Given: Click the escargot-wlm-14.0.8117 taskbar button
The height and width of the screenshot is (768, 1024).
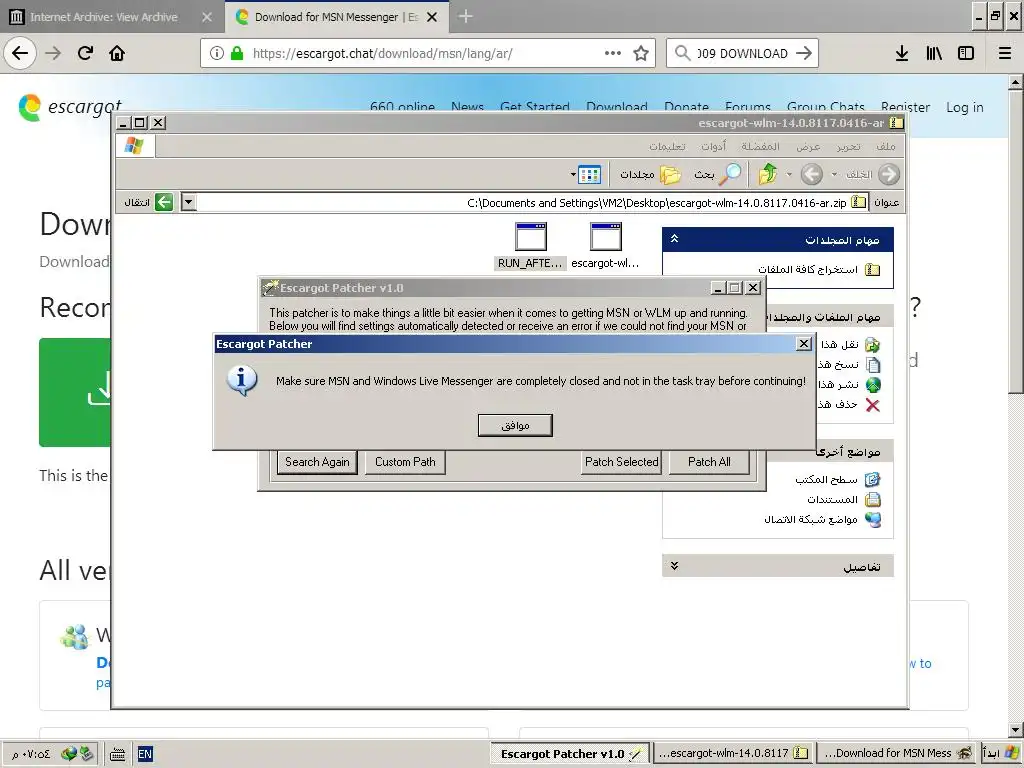Looking at the screenshot, I should (733, 754).
